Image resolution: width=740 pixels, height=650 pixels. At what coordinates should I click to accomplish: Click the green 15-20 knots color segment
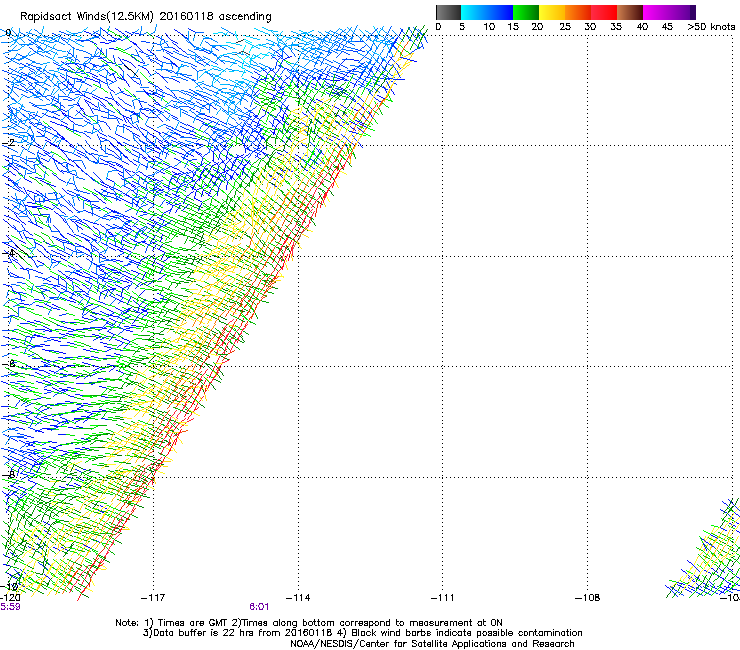[x=526, y=12]
